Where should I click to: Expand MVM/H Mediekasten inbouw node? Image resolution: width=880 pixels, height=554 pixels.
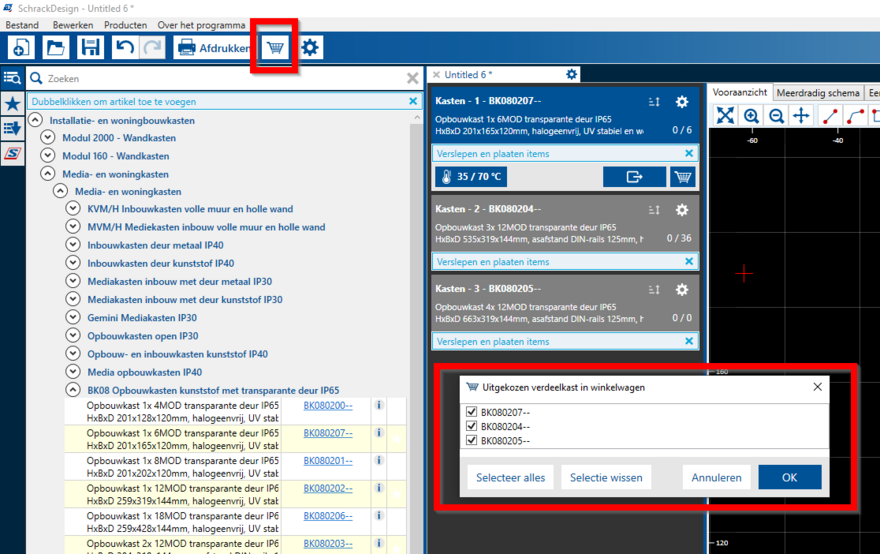click(x=72, y=226)
